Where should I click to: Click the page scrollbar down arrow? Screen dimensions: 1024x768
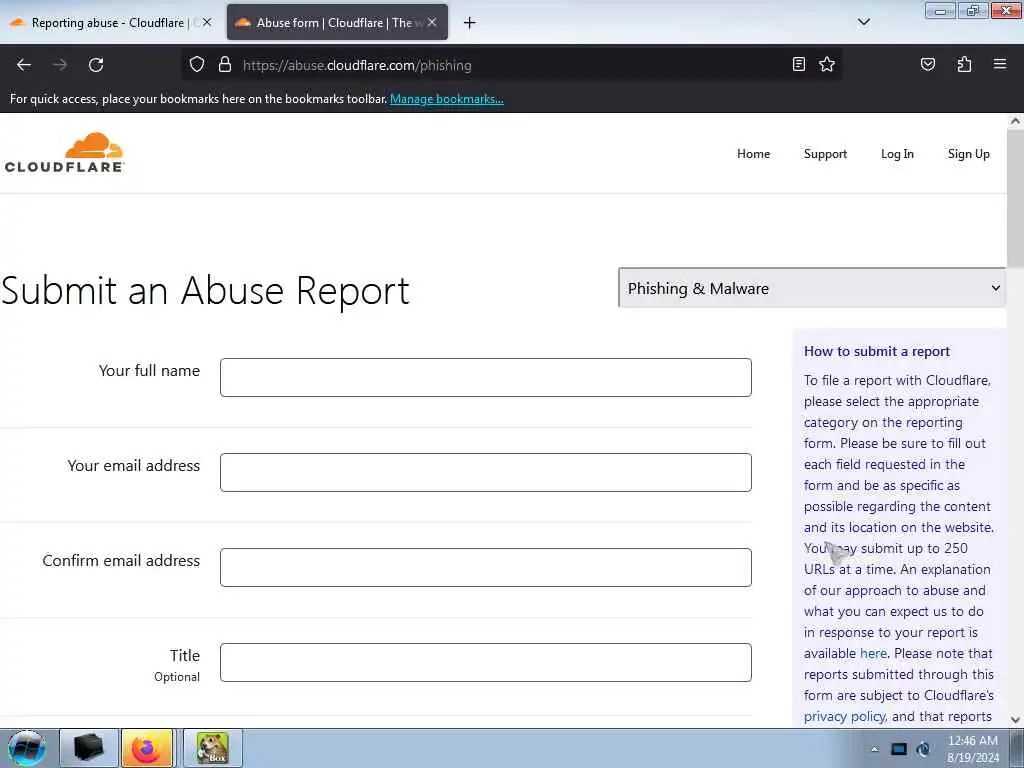(1015, 720)
